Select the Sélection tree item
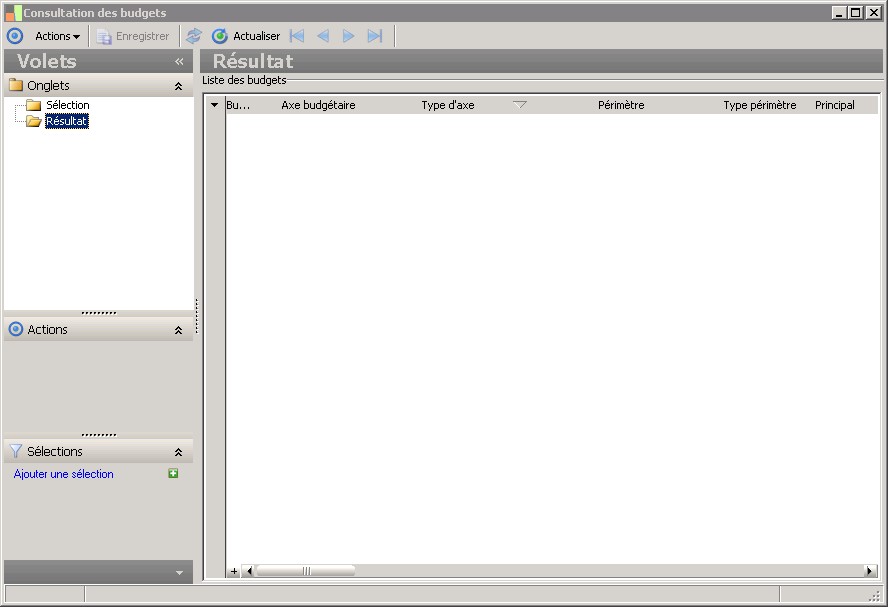Screen dimensions: 888x607 (x=67, y=105)
